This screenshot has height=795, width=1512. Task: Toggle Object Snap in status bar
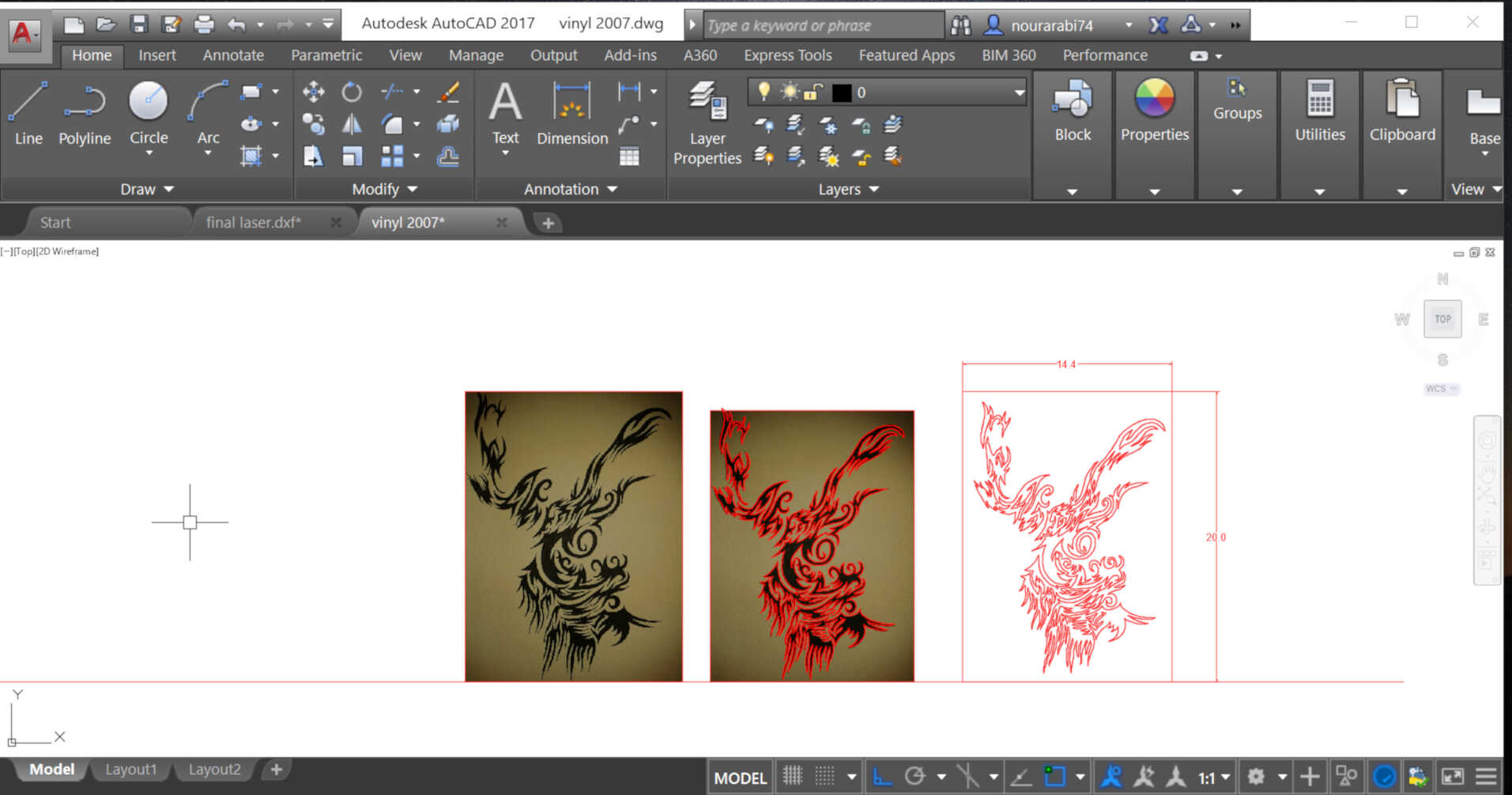tap(1054, 777)
